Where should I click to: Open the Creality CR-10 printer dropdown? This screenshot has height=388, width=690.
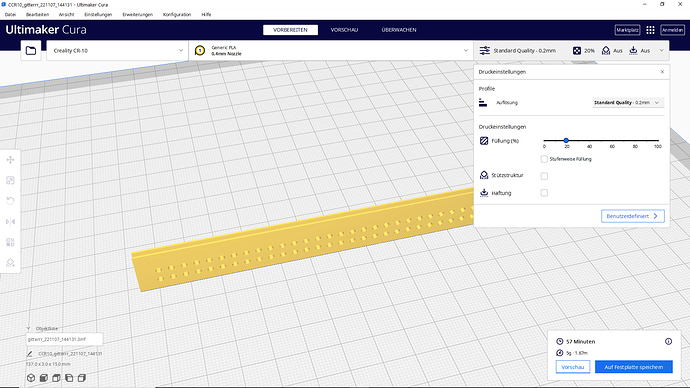coord(117,51)
